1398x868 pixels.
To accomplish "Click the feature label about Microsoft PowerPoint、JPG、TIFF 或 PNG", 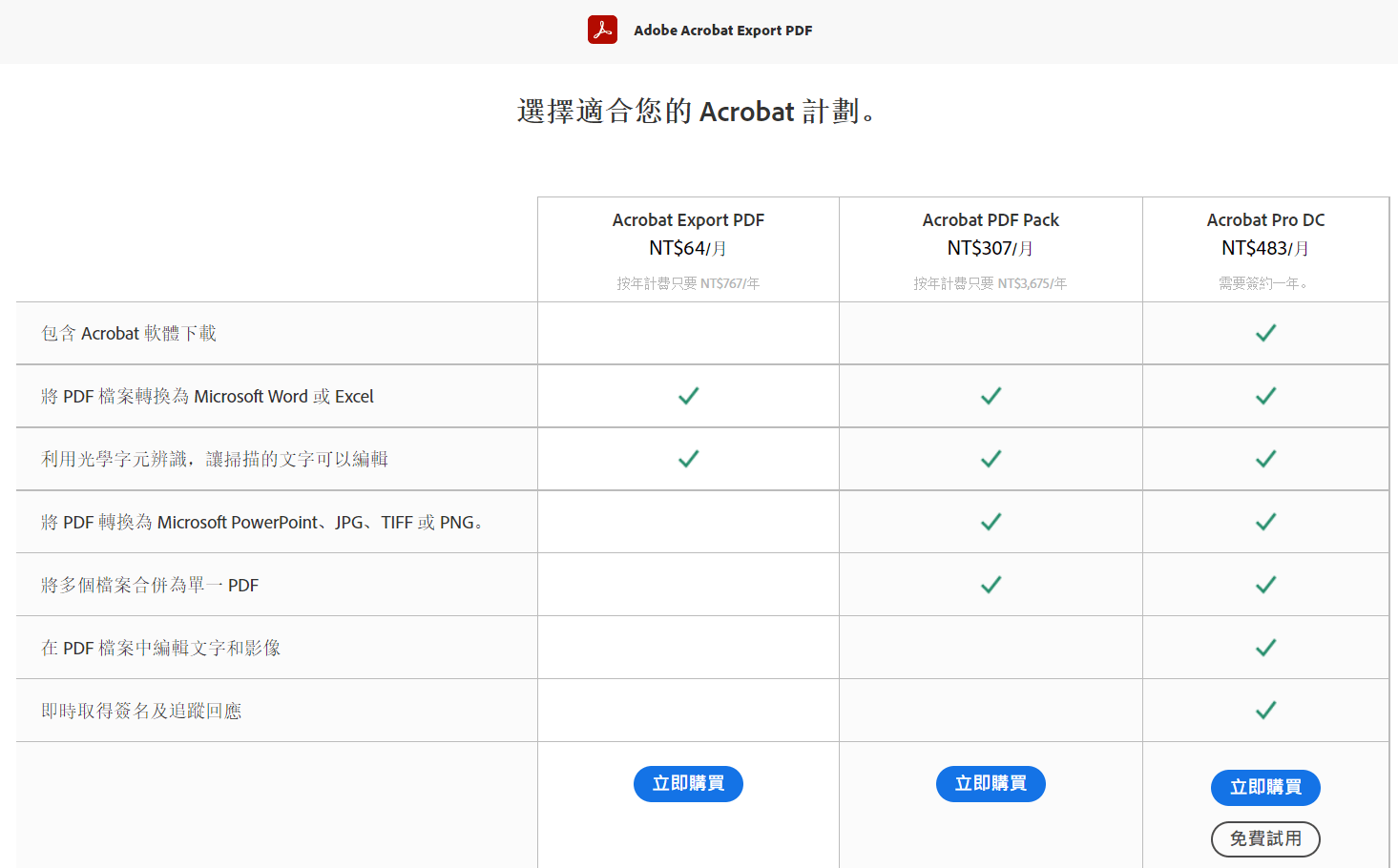I will tap(261, 522).
